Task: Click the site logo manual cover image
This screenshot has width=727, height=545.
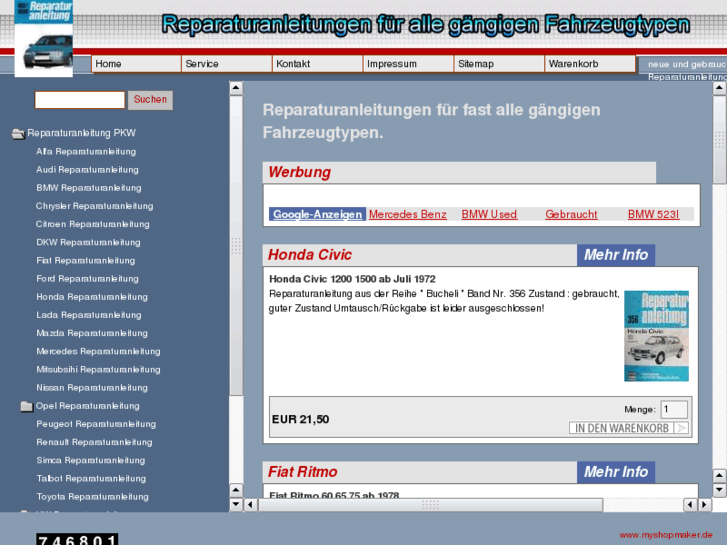Action: point(44,38)
